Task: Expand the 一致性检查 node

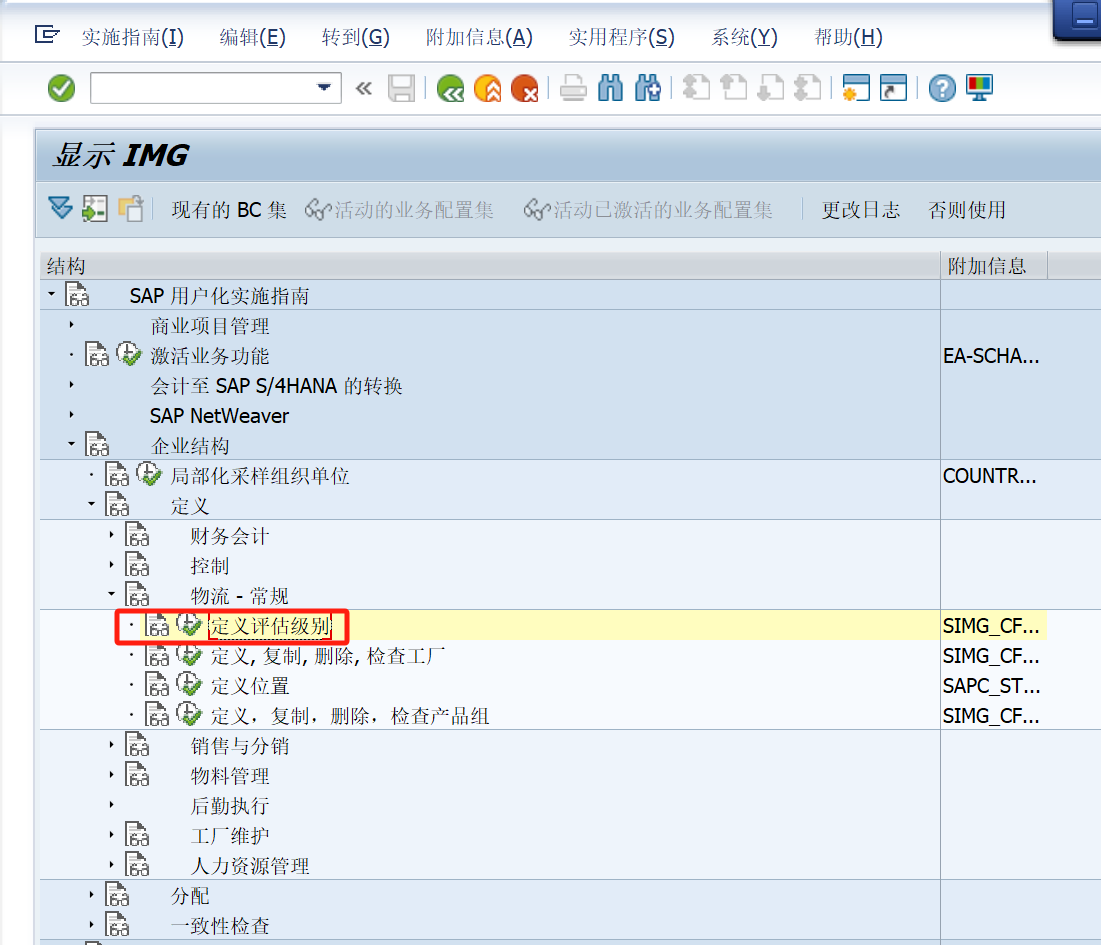Action: click(91, 925)
